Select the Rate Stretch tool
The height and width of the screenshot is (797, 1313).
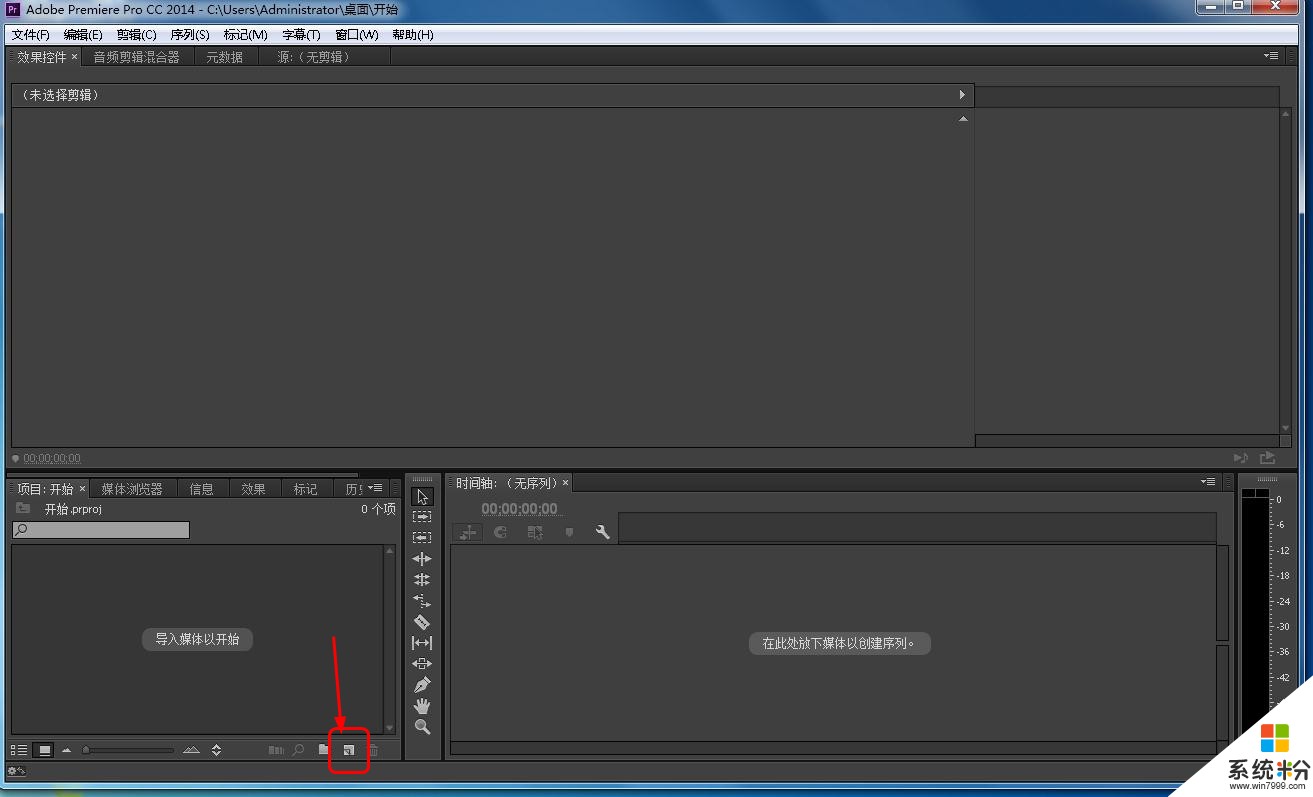(422, 601)
